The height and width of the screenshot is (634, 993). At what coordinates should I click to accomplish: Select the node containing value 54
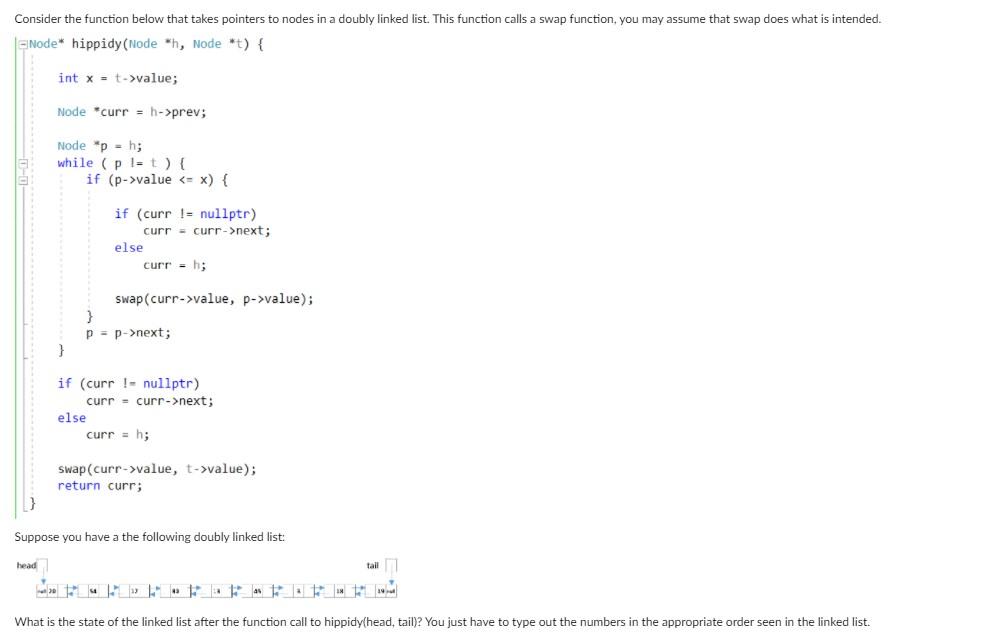91,589
